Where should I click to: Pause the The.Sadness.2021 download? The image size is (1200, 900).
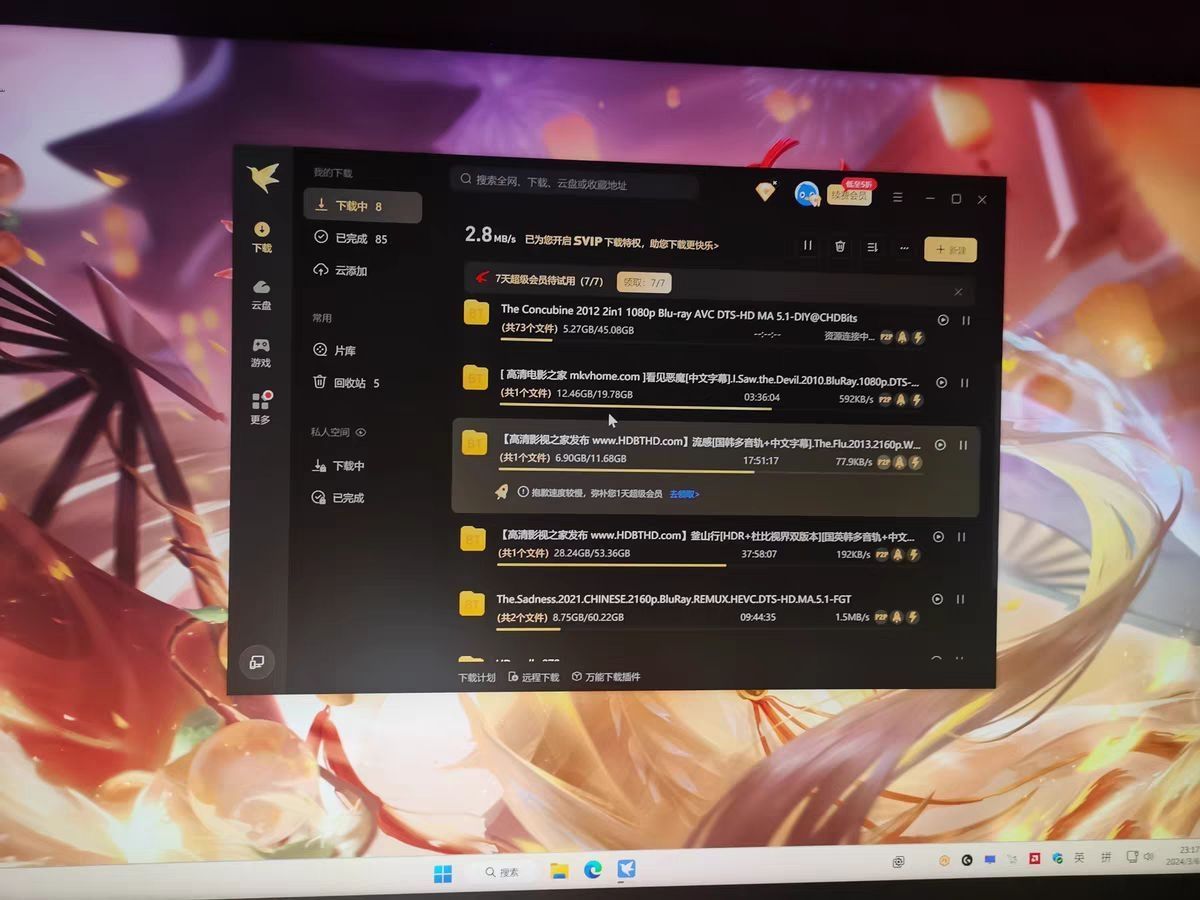point(960,599)
